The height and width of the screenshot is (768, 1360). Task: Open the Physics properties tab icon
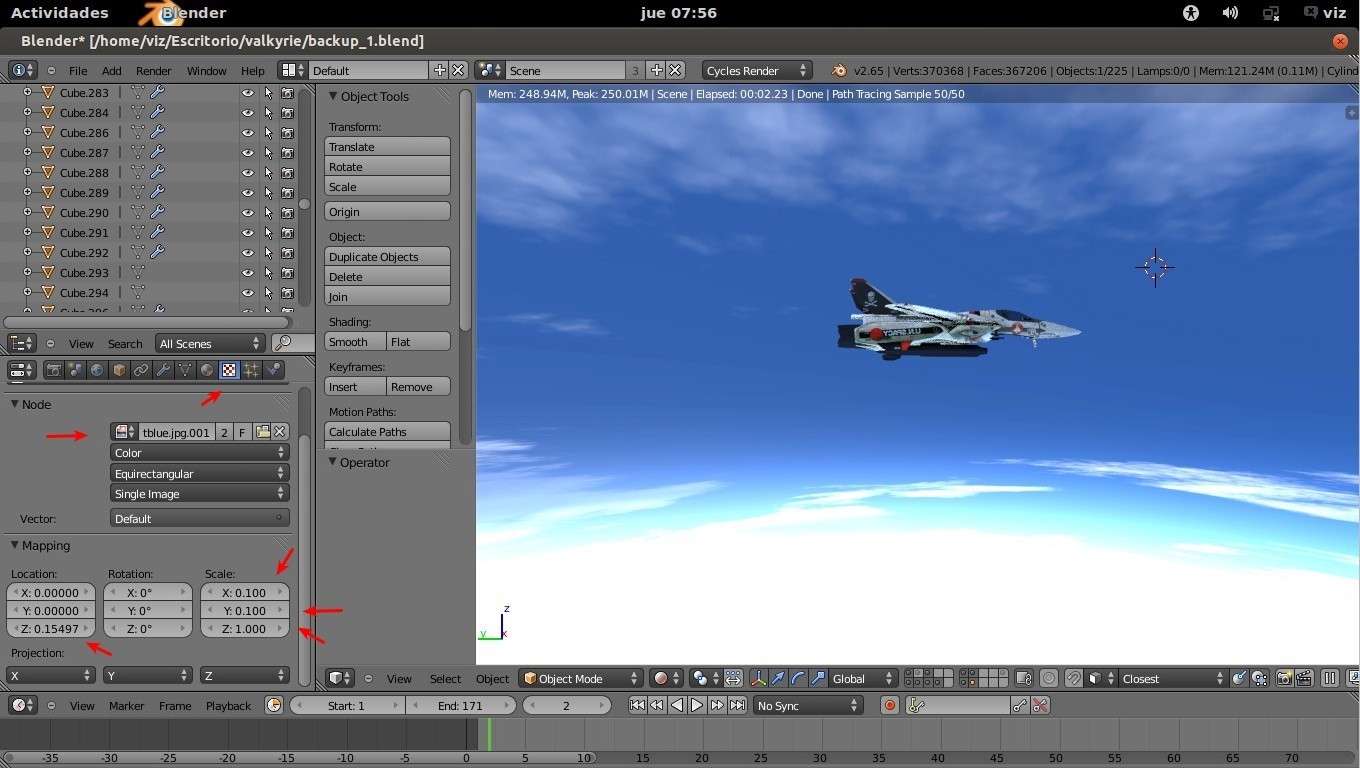click(x=273, y=370)
